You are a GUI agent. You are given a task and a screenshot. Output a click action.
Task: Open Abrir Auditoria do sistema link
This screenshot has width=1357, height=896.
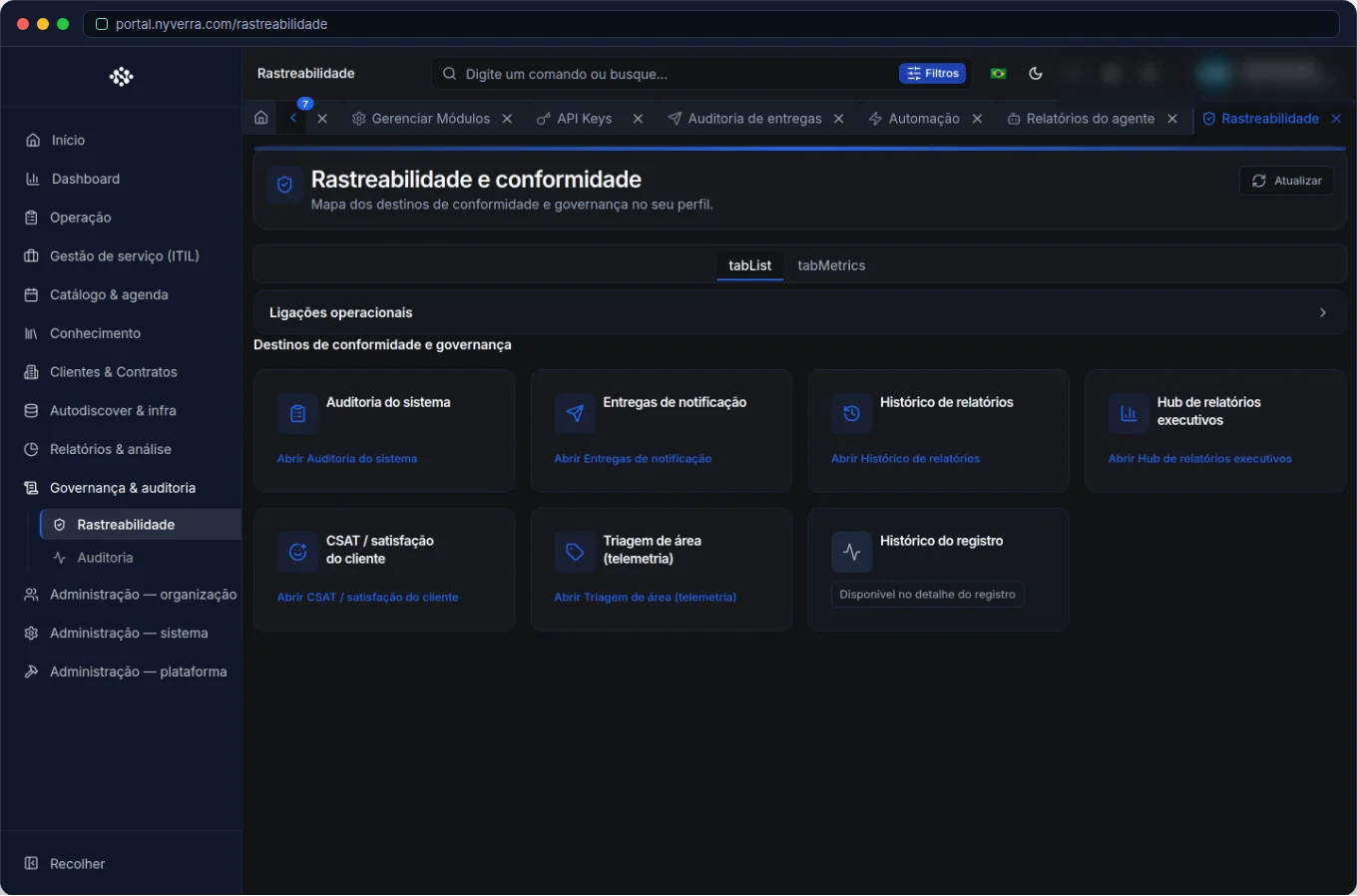tap(347, 459)
